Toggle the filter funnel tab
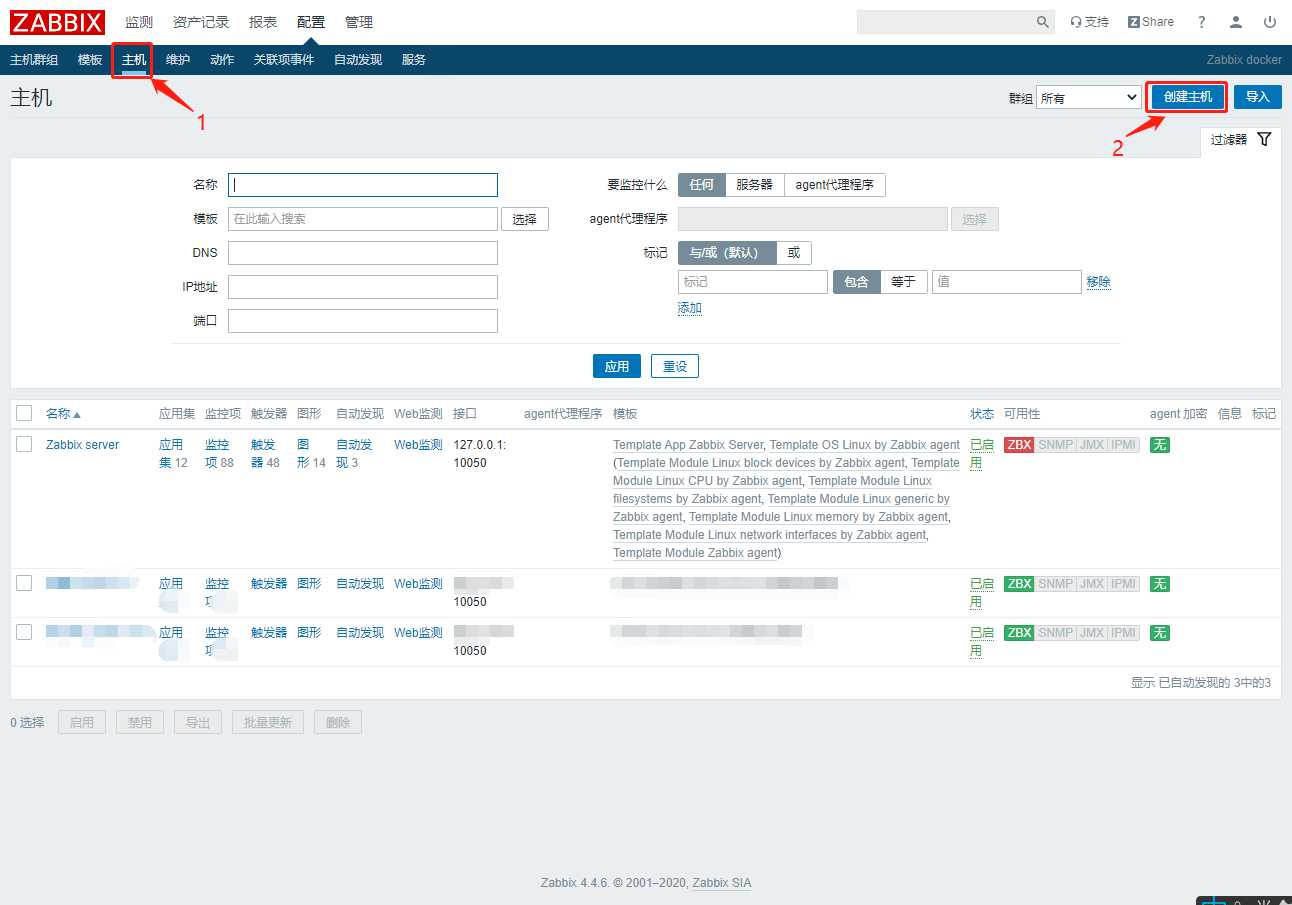The width and height of the screenshot is (1292, 905). pyautogui.click(x=1240, y=140)
